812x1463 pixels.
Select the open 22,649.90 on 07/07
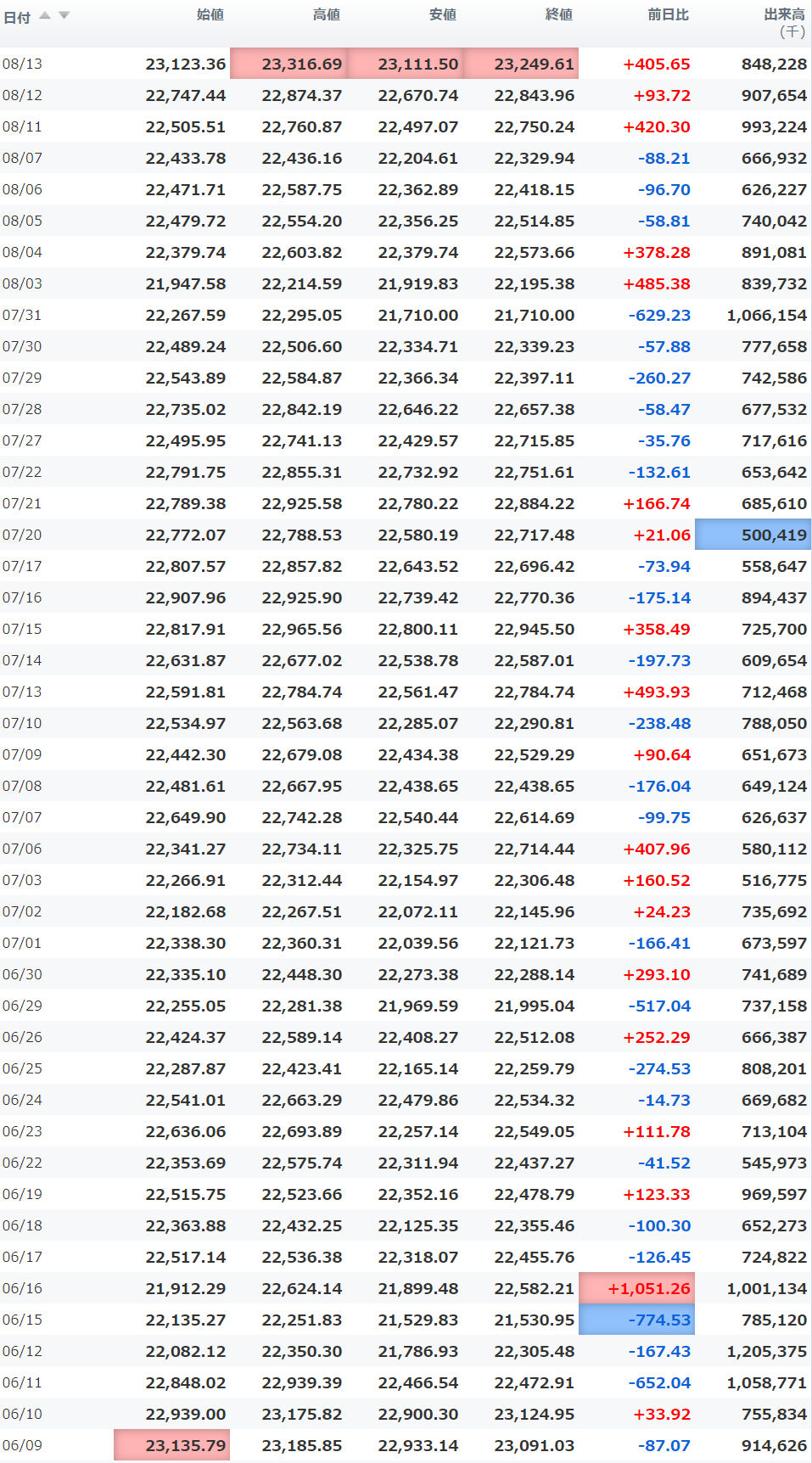[186, 817]
